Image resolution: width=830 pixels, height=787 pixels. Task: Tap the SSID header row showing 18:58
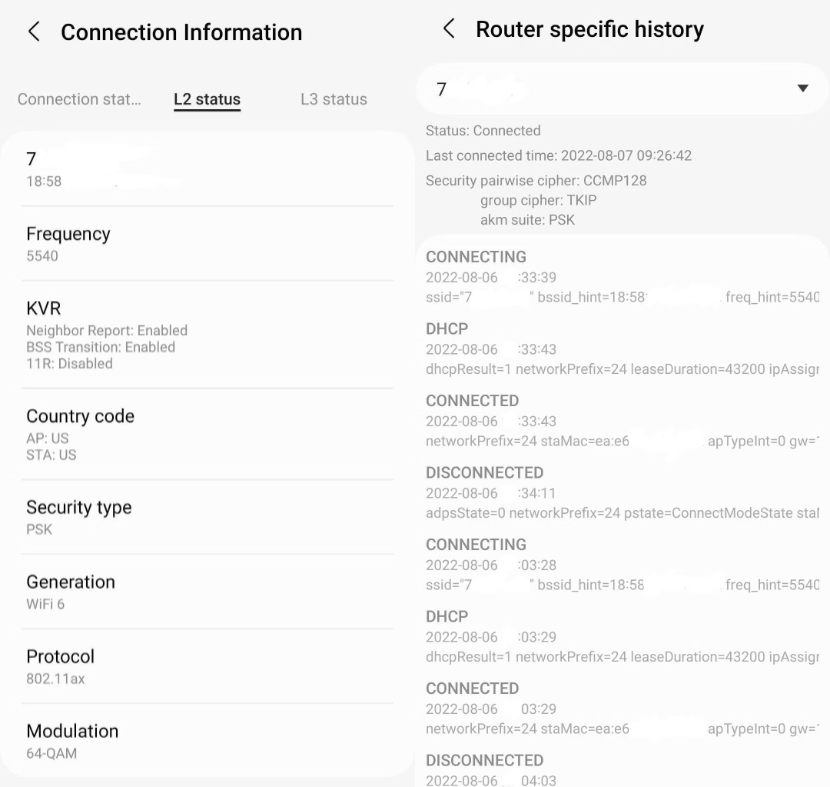pos(207,169)
